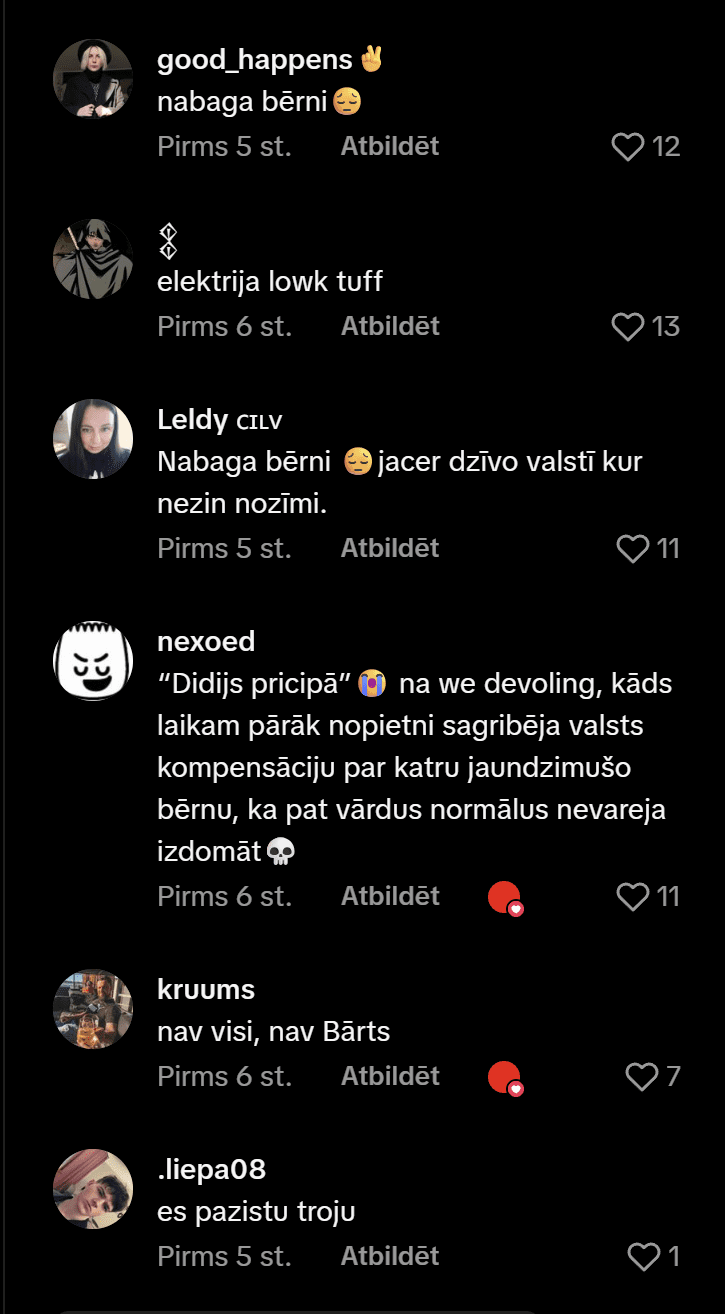The width and height of the screenshot is (725, 1314).
Task: Click Atbildēt under nexoed's comment
Action: tap(390, 896)
